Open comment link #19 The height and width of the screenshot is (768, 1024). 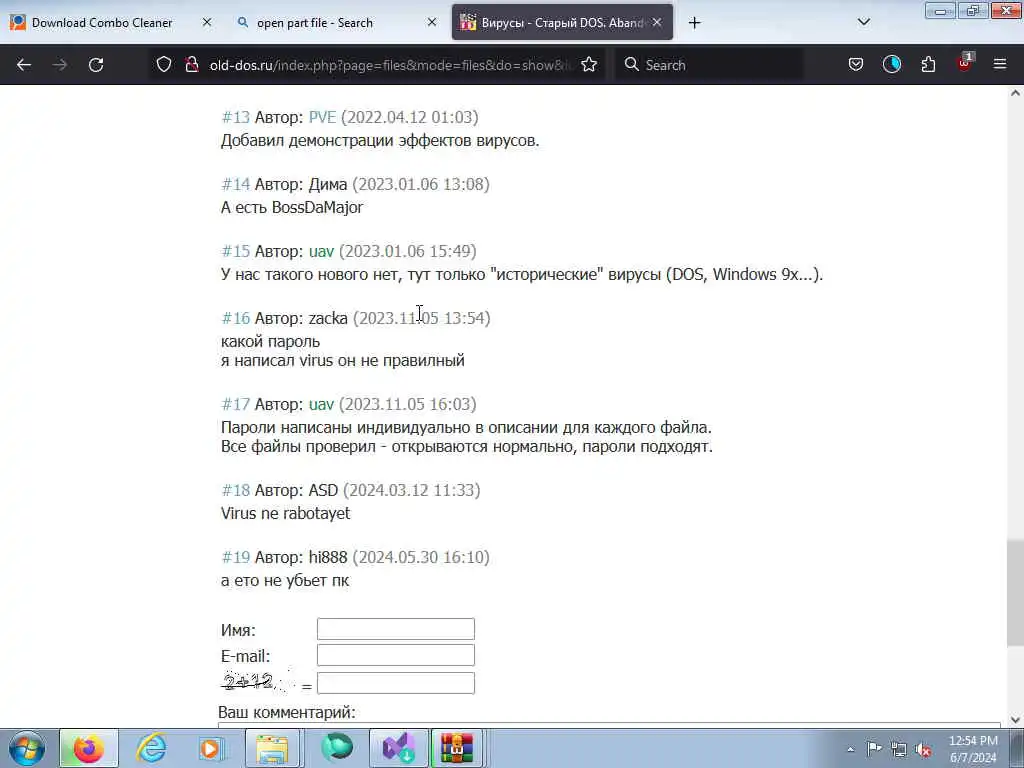point(236,557)
